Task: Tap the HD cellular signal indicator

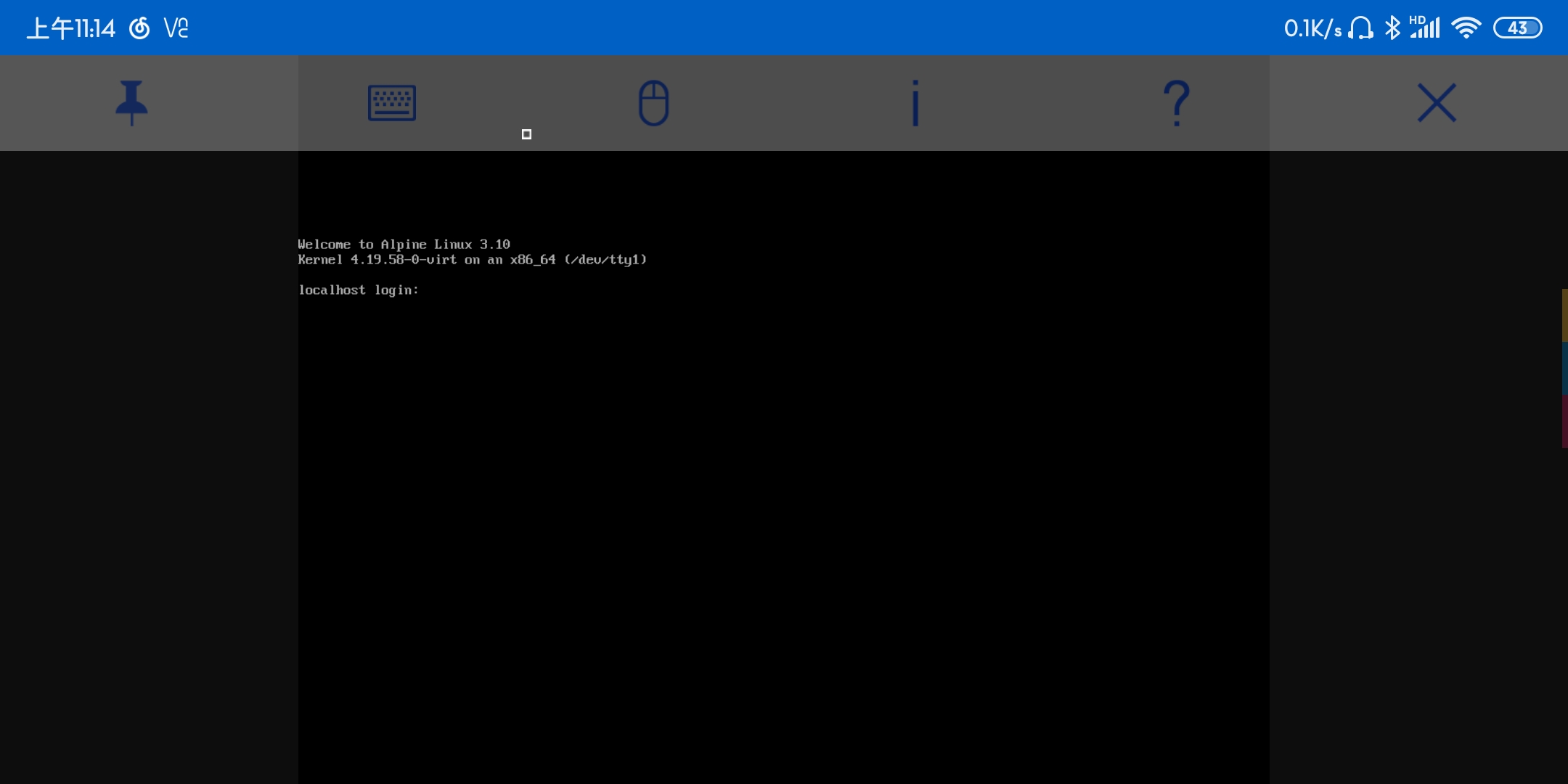Action: [x=1424, y=28]
